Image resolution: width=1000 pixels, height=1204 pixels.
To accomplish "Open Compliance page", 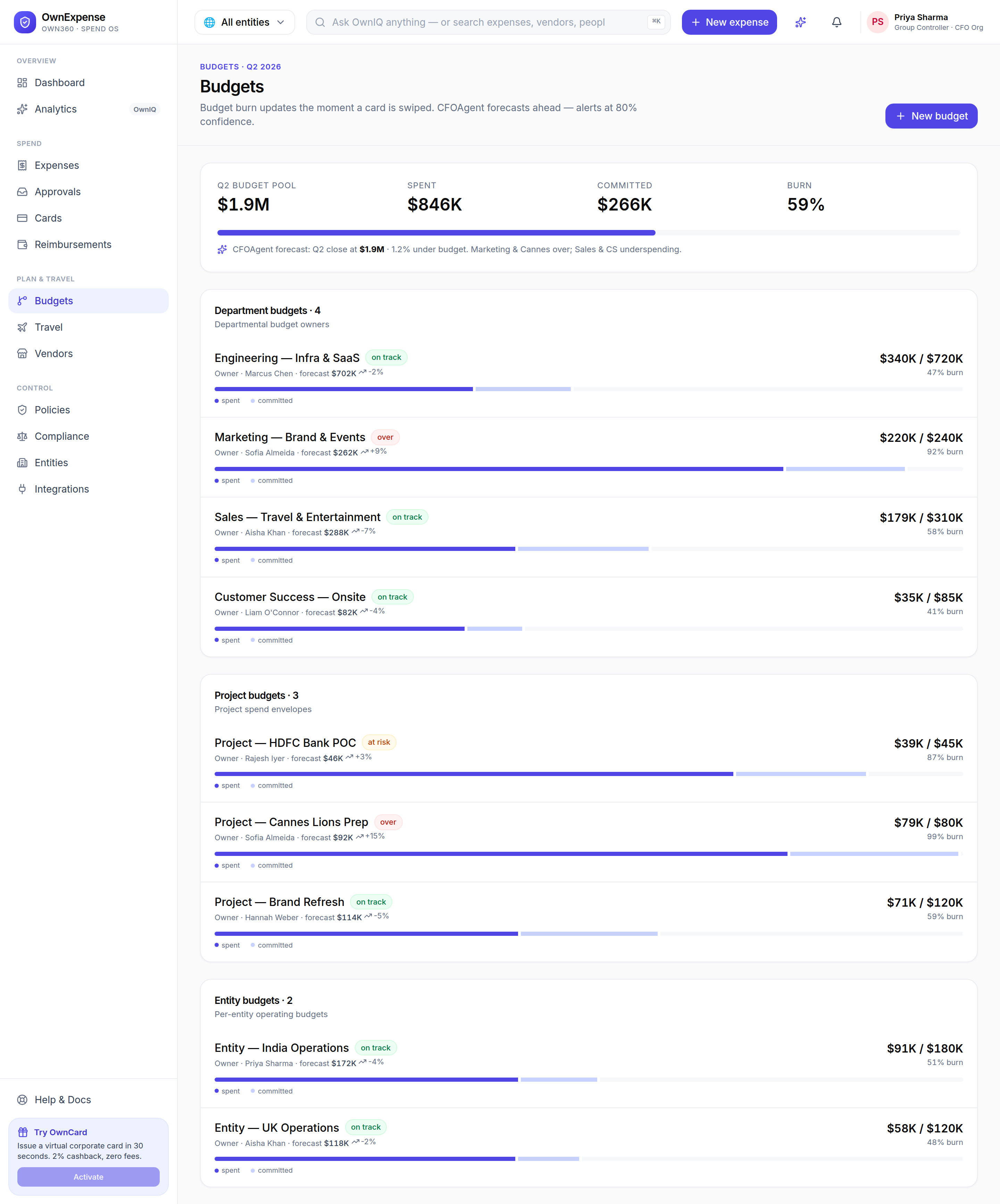I will (88, 436).
